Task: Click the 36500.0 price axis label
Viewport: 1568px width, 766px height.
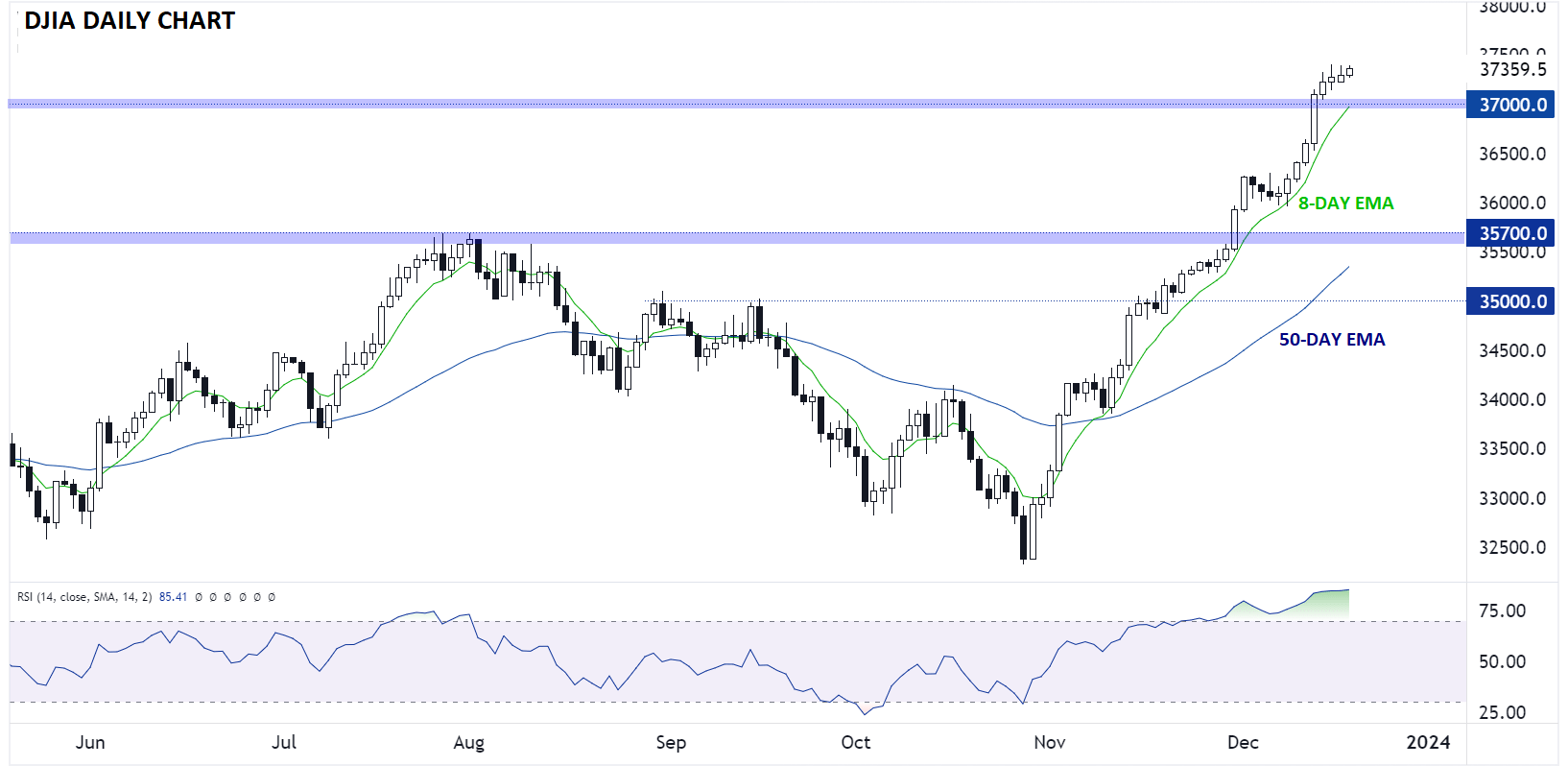Action: pos(1512,154)
